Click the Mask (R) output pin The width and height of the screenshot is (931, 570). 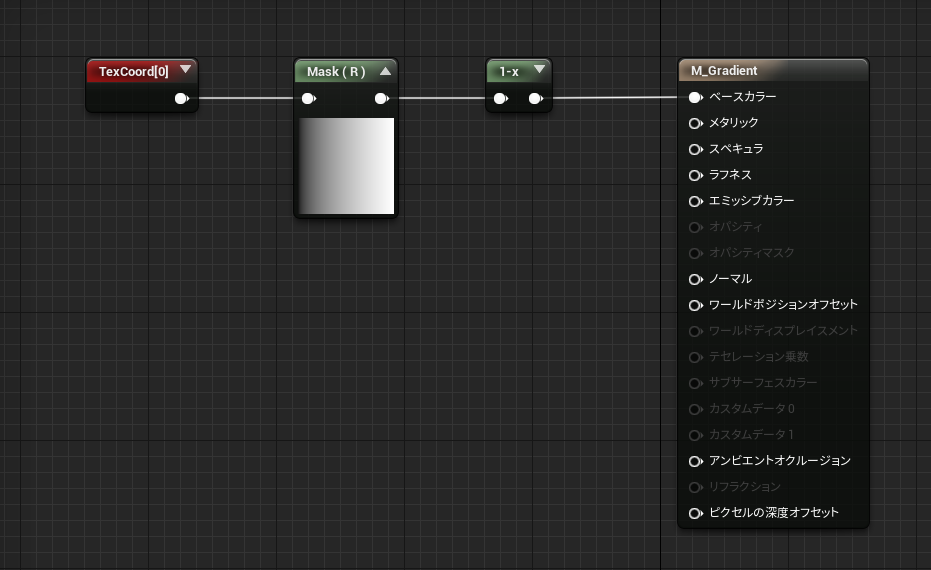pos(382,99)
